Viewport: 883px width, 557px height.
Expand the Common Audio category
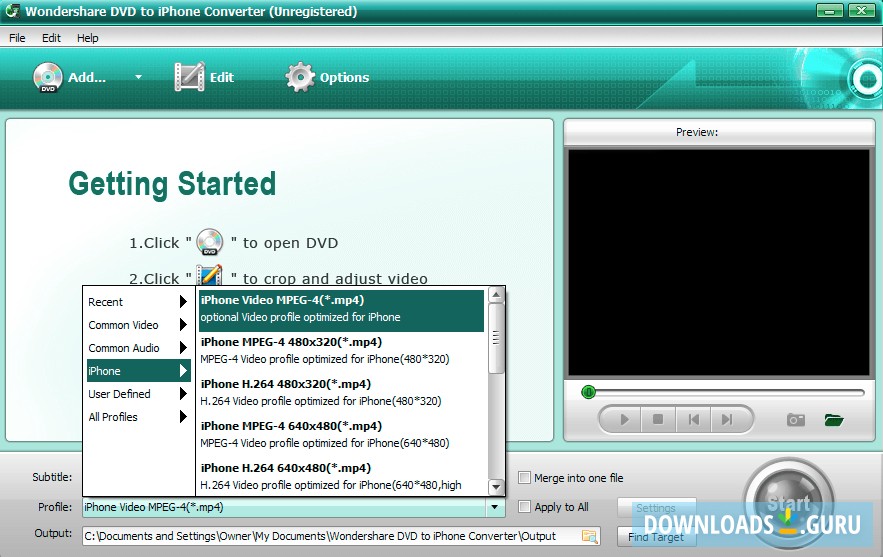click(x=137, y=348)
